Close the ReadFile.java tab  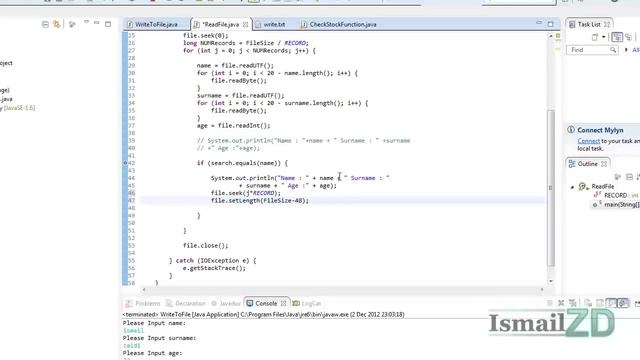(x=245, y=24)
